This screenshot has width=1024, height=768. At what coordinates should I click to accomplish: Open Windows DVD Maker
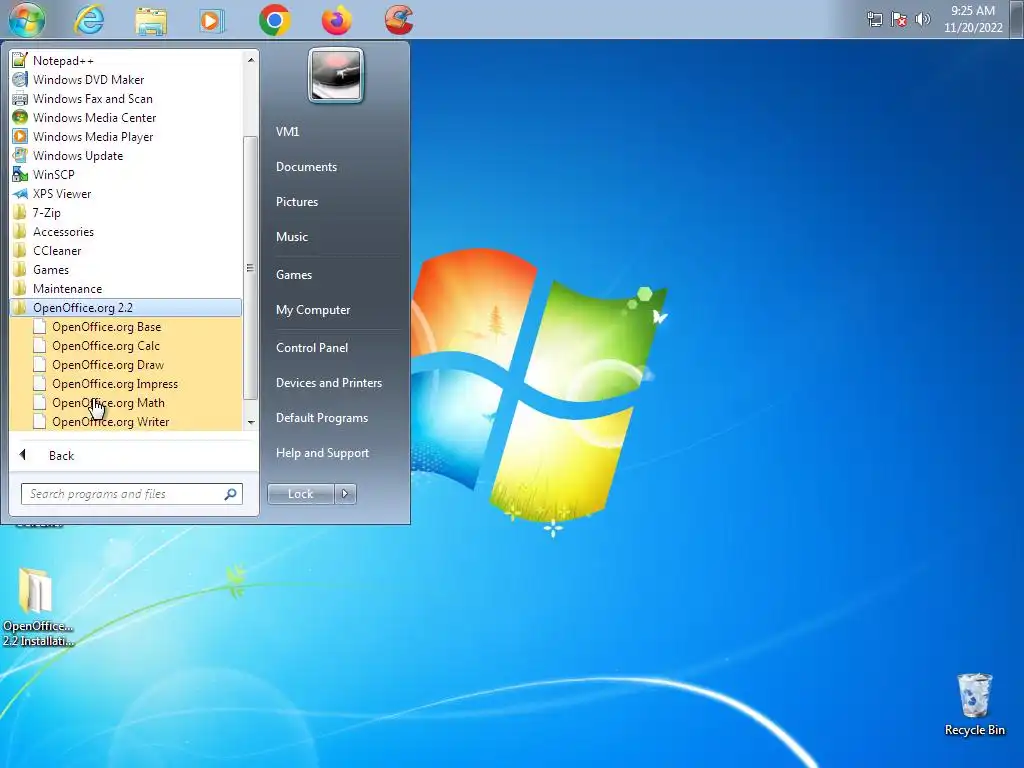(x=126, y=80)
